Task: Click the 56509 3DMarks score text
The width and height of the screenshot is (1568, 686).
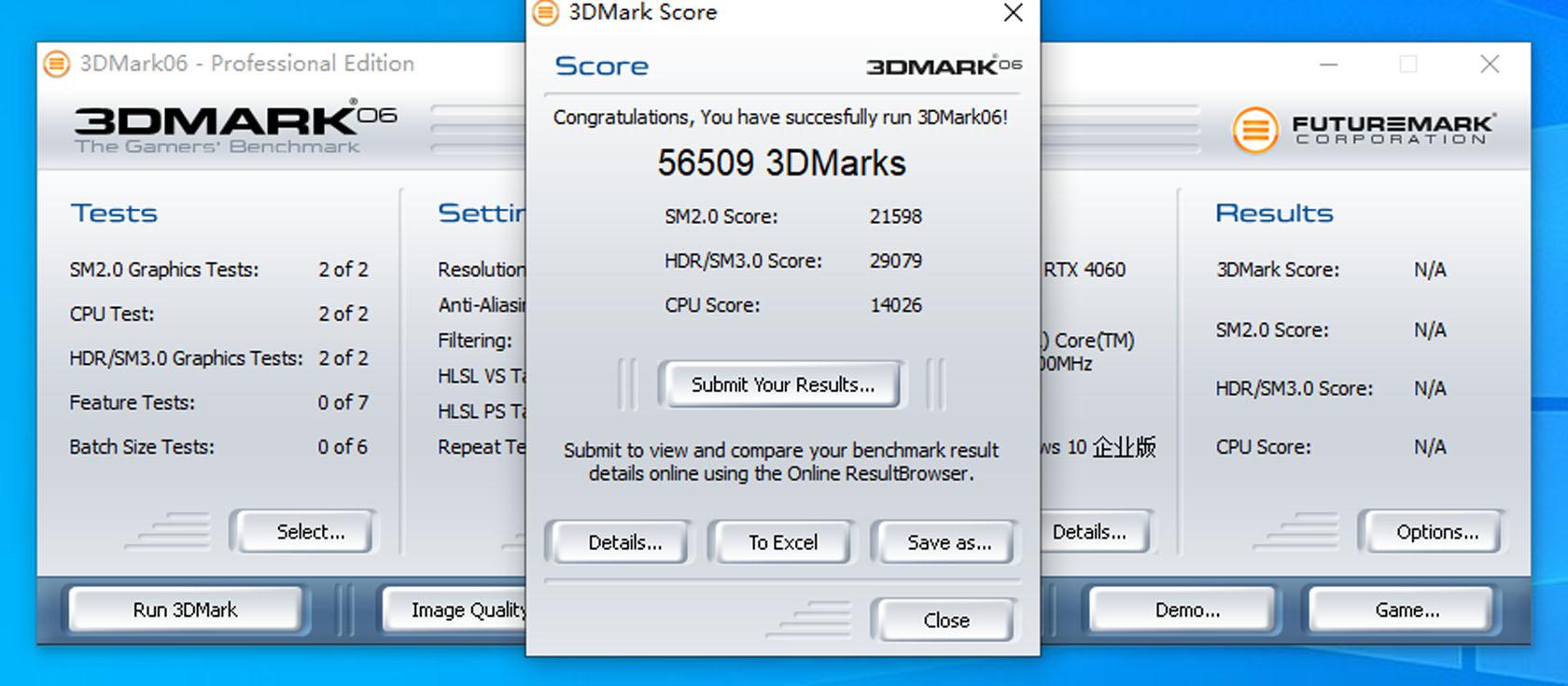Action: pyautogui.click(x=781, y=163)
